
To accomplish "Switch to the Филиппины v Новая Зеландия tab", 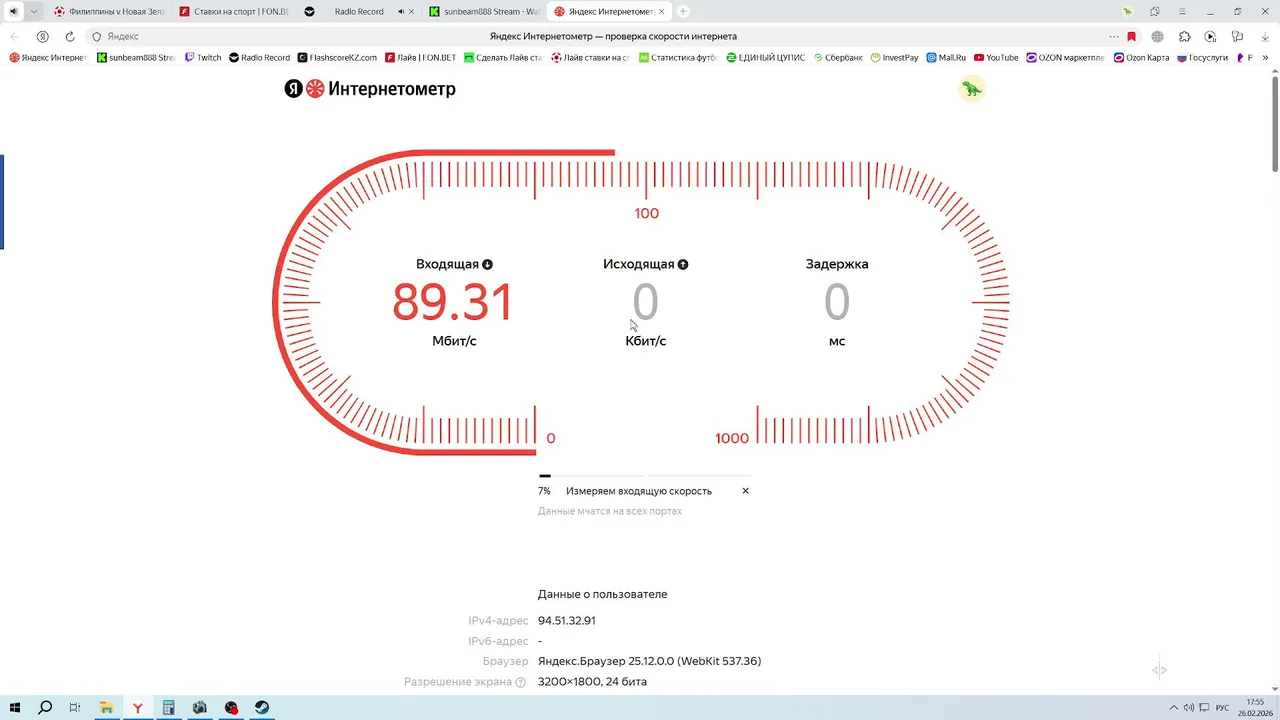I will (108, 11).
